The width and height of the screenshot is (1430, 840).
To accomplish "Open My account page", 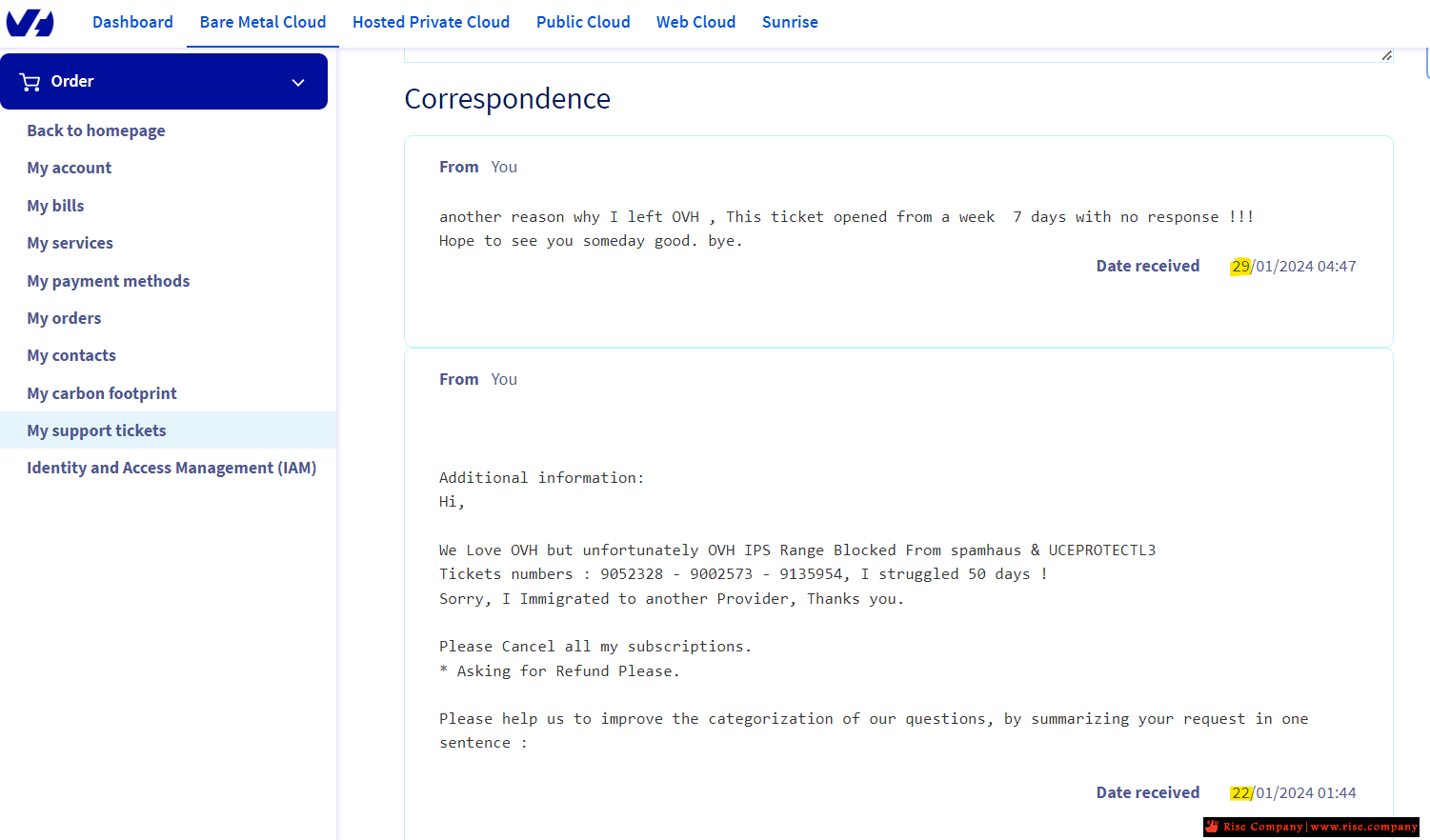I will coord(70,168).
